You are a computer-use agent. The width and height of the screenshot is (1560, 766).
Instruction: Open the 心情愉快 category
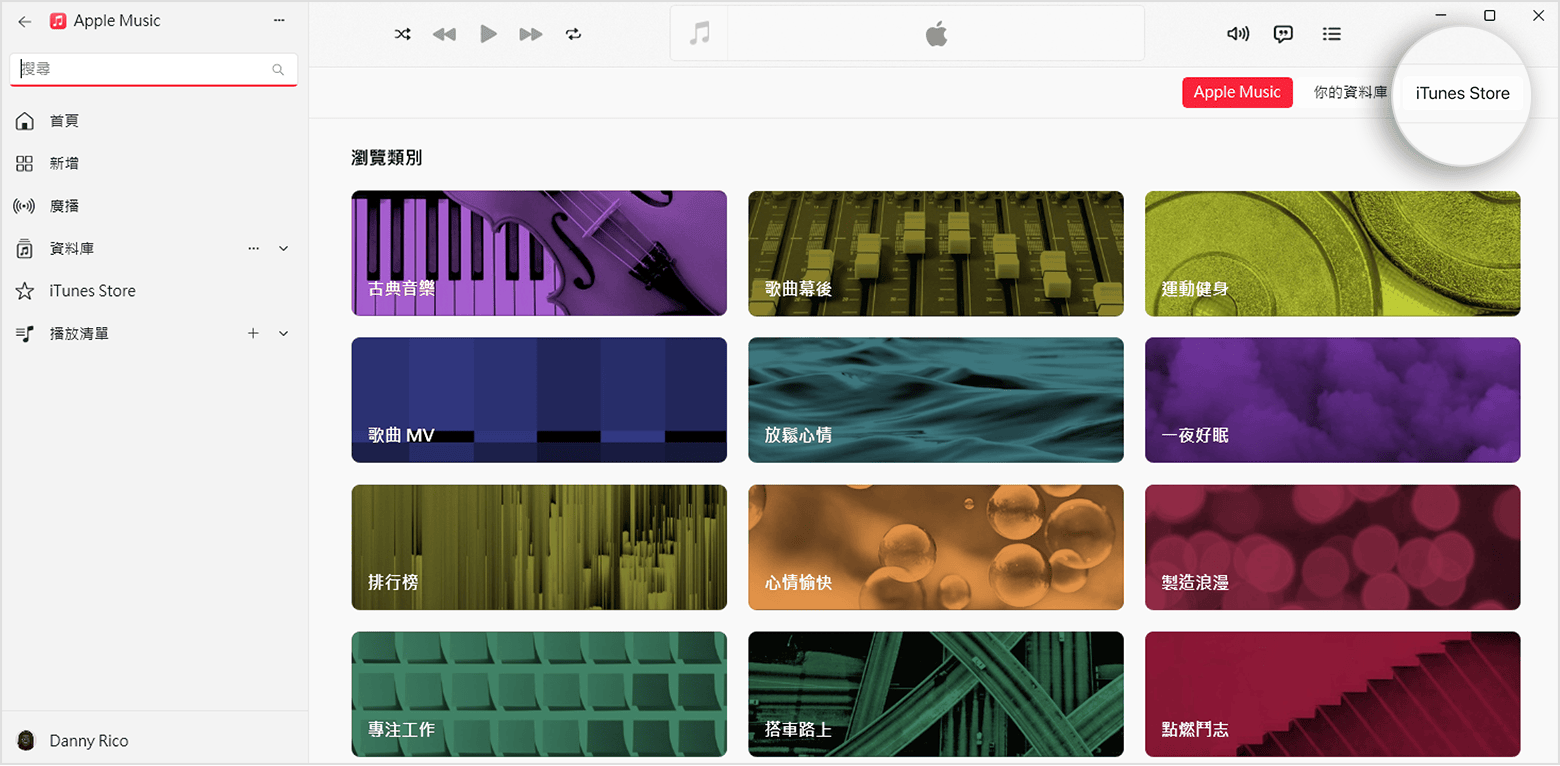click(936, 547)
